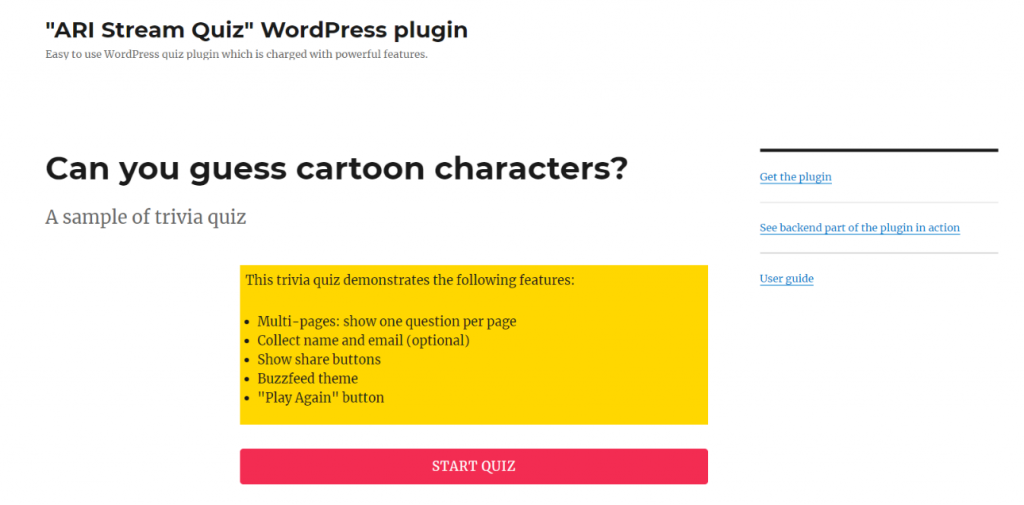
Task: Click the START QUIZ button
Action: (473, 466)
